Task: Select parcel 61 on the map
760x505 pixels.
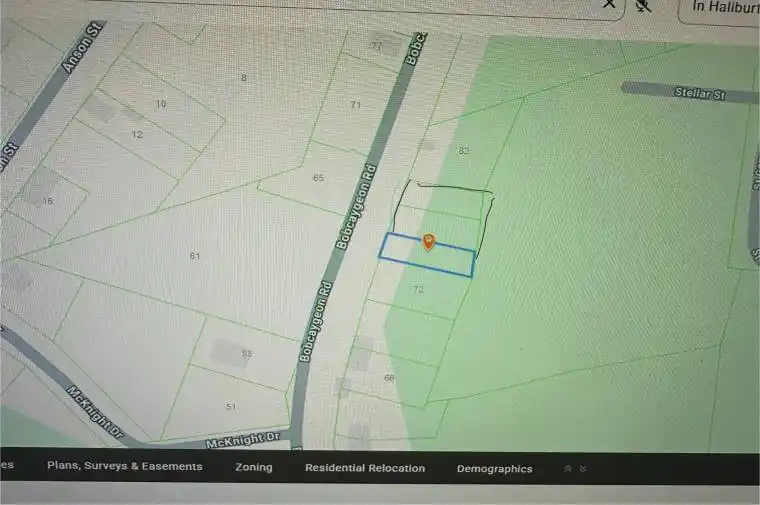Action: point(195,256)
